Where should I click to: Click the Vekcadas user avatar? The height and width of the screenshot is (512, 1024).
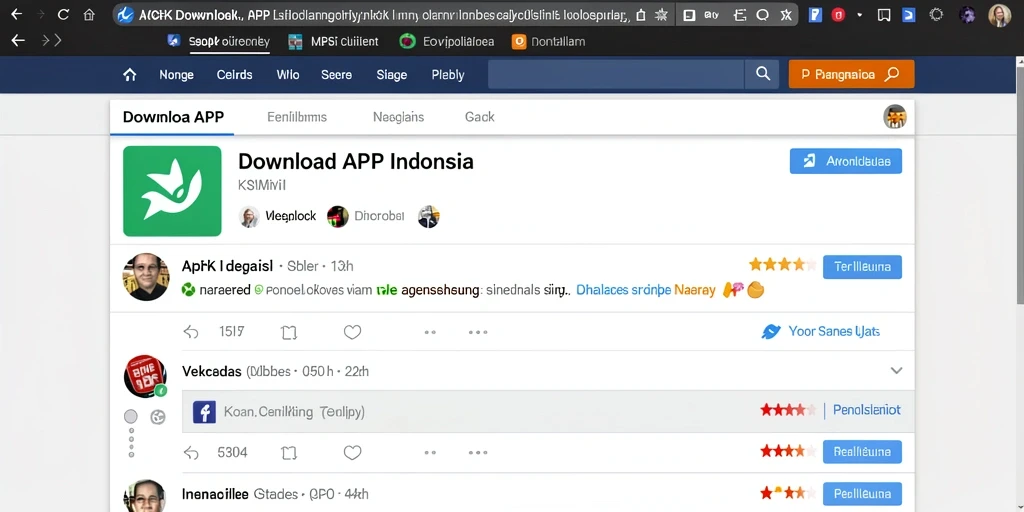pos(145,377)
